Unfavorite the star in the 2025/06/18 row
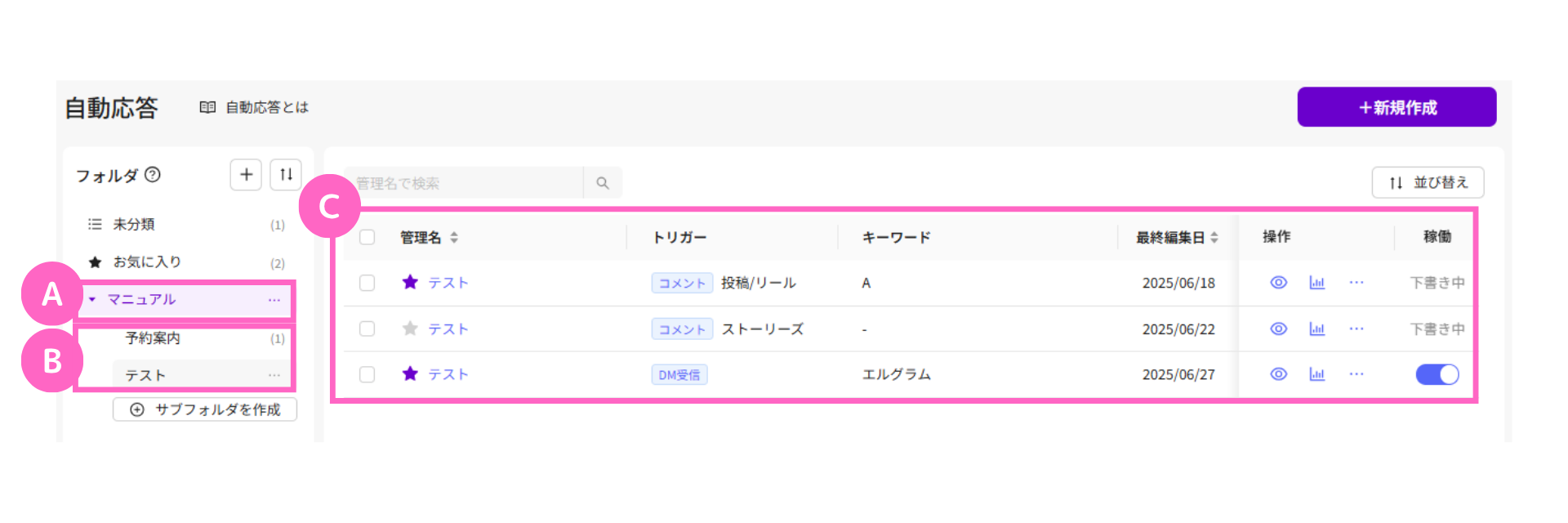This screenshot has width=1568, height=523. point(410,283)
